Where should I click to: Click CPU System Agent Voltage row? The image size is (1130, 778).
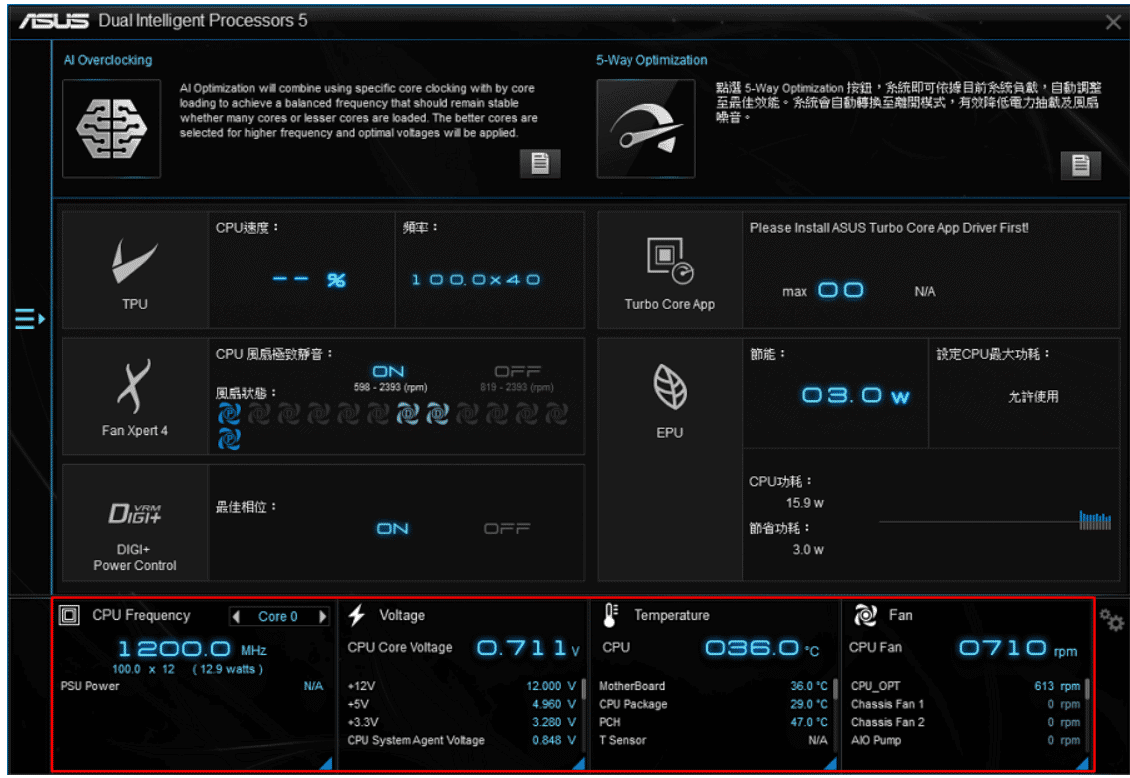point(462,740)
